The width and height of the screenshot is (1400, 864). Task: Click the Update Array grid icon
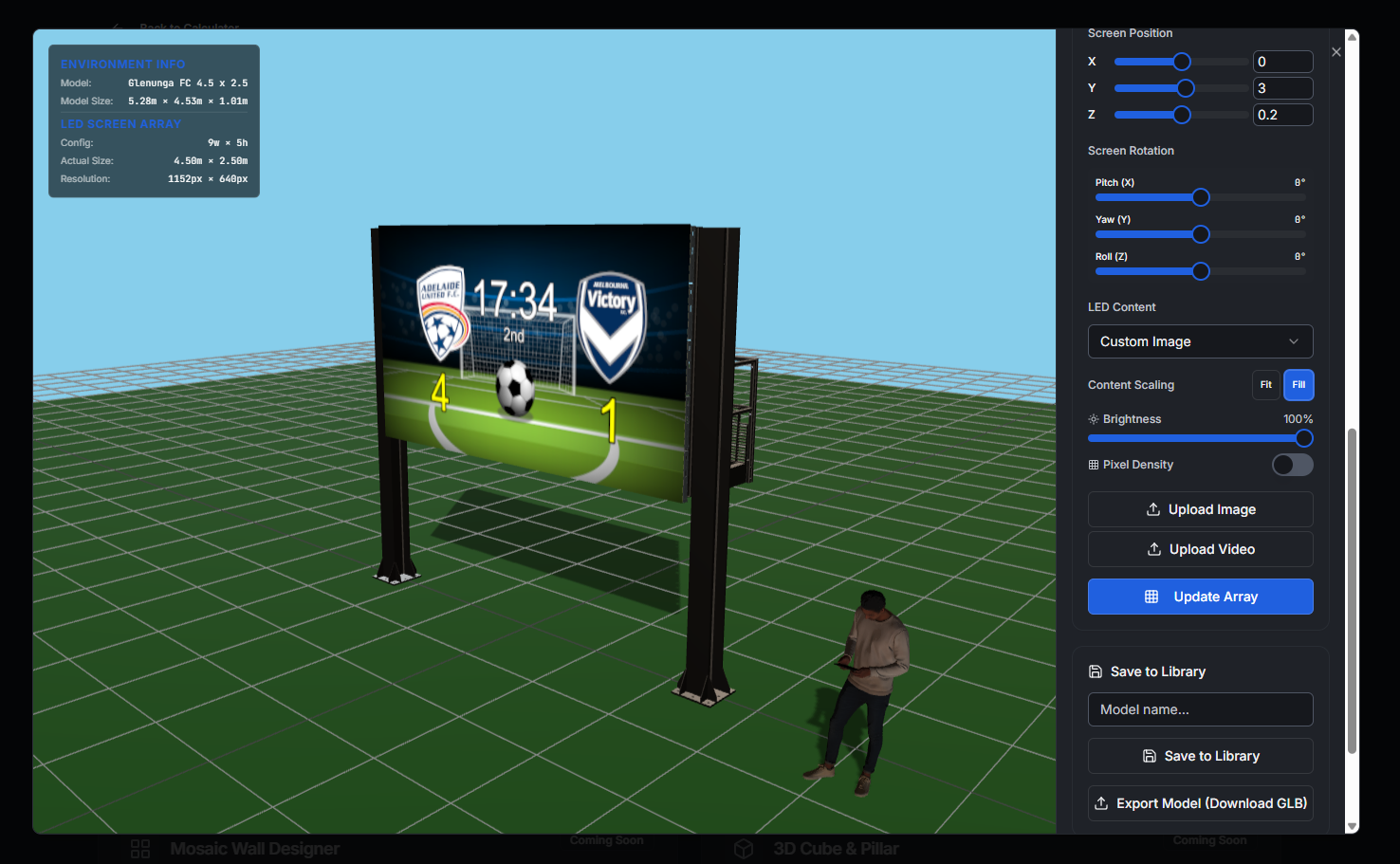pyautogui.click(x=1151, y=597)
